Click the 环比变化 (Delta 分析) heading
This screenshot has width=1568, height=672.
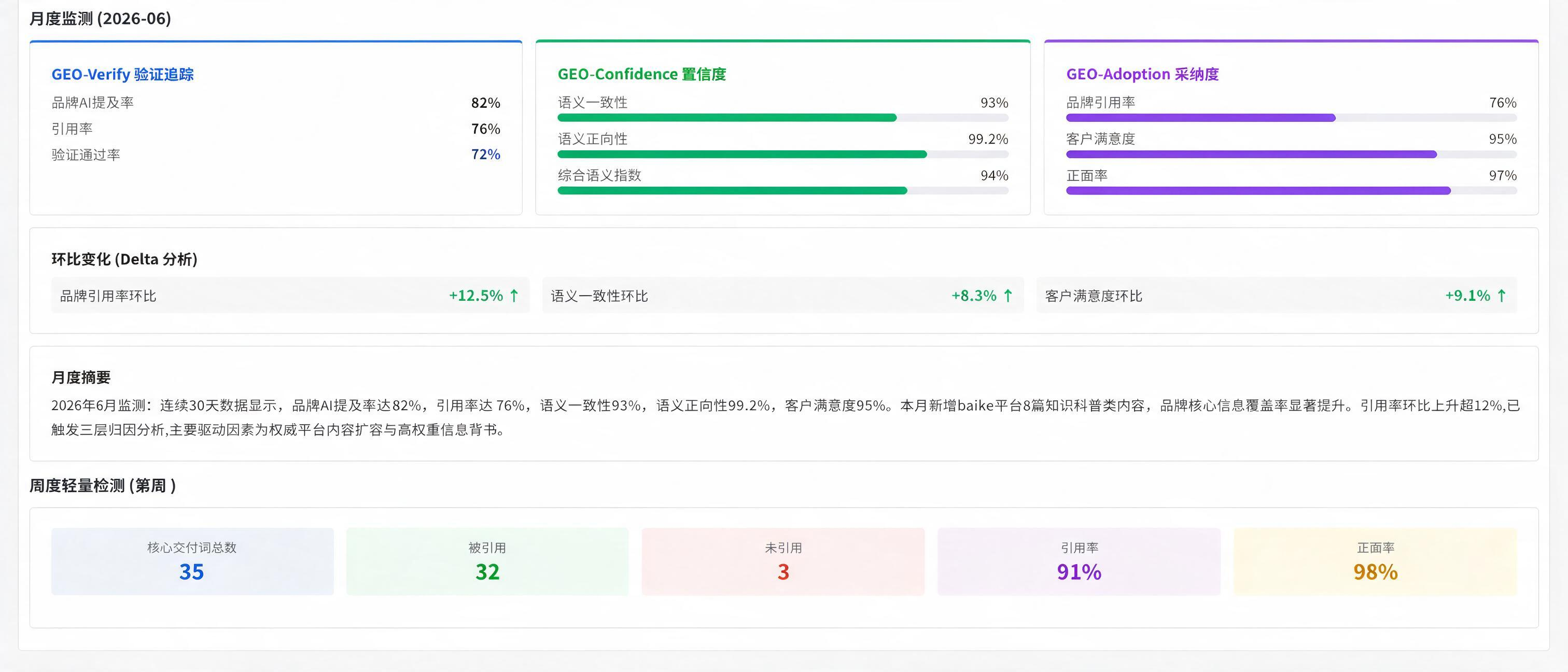click(124, 259)
